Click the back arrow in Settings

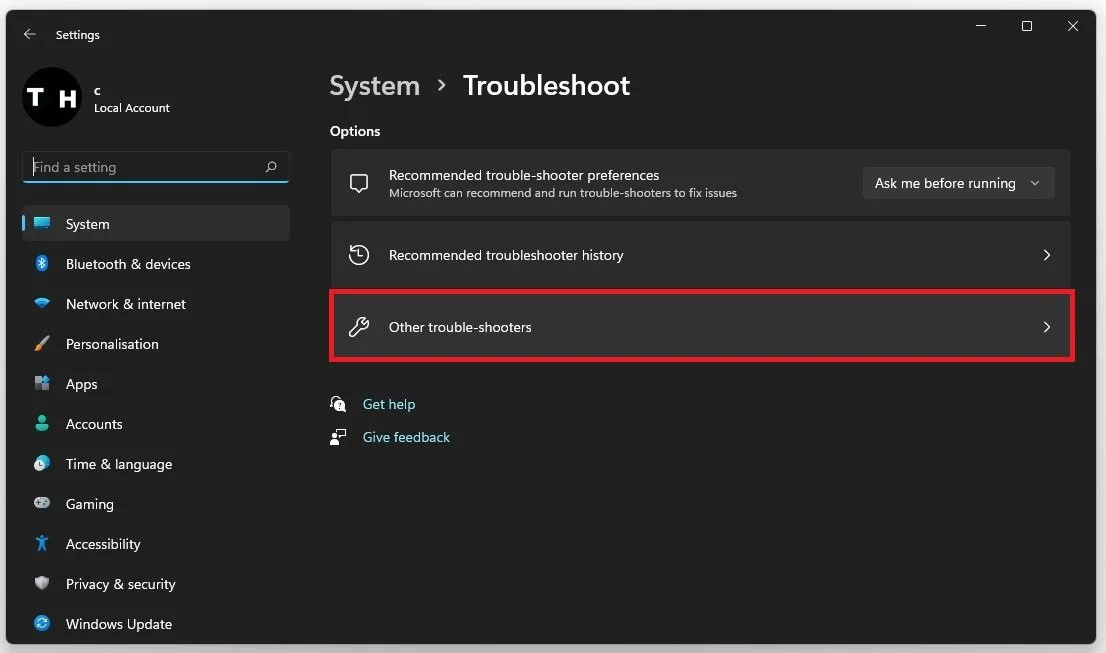30,34
